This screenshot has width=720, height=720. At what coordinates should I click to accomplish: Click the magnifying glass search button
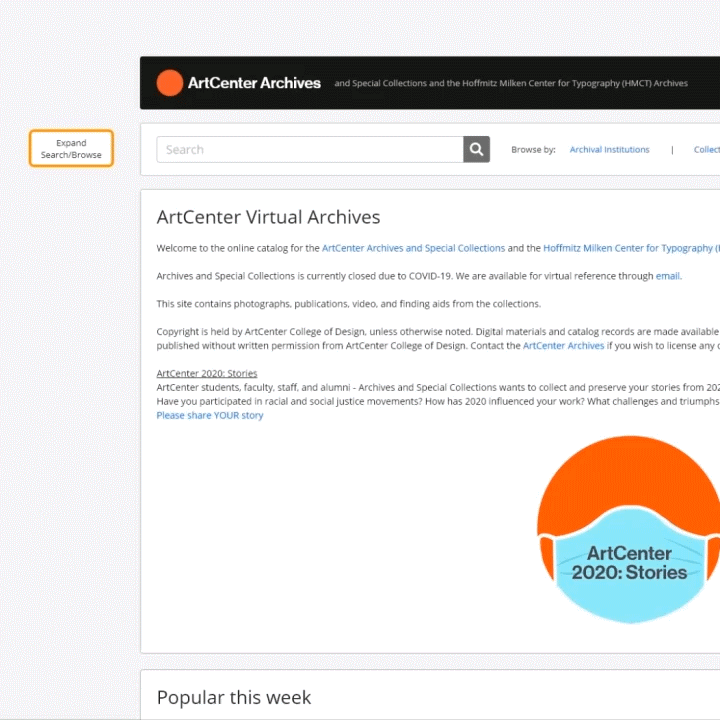coord(476,149)
